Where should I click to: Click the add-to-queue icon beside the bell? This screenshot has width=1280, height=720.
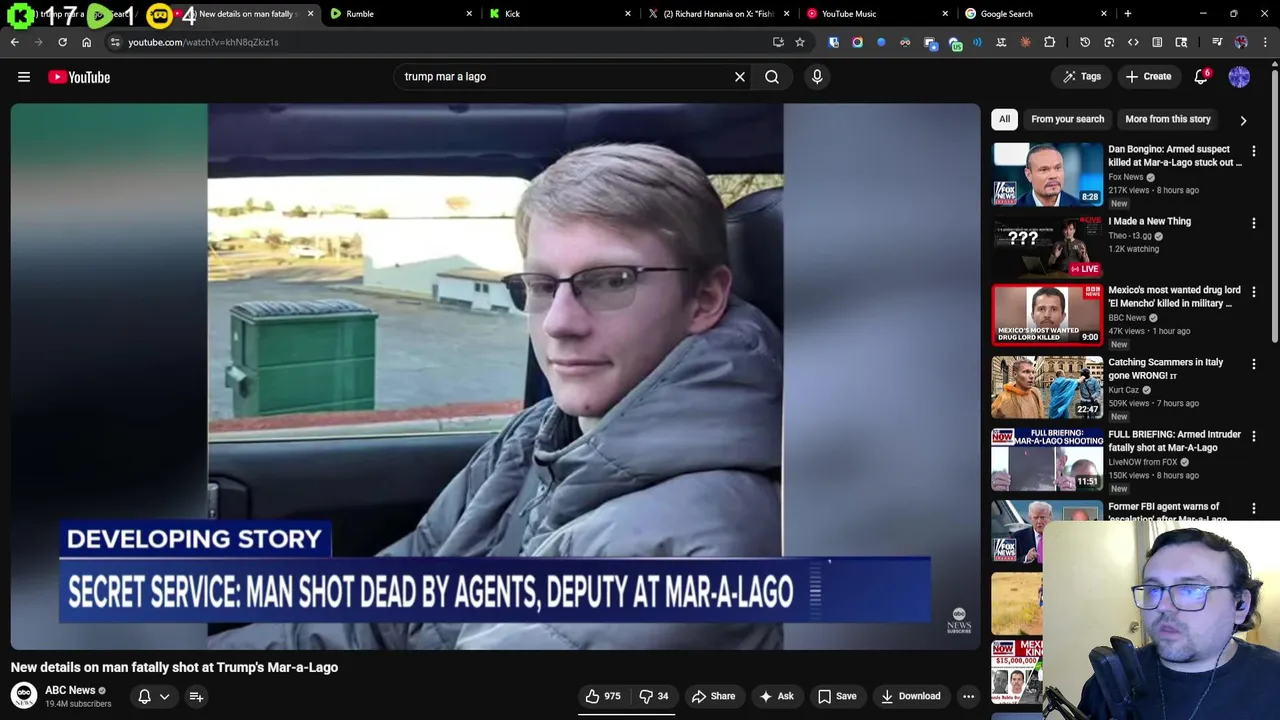pos(196,696)
